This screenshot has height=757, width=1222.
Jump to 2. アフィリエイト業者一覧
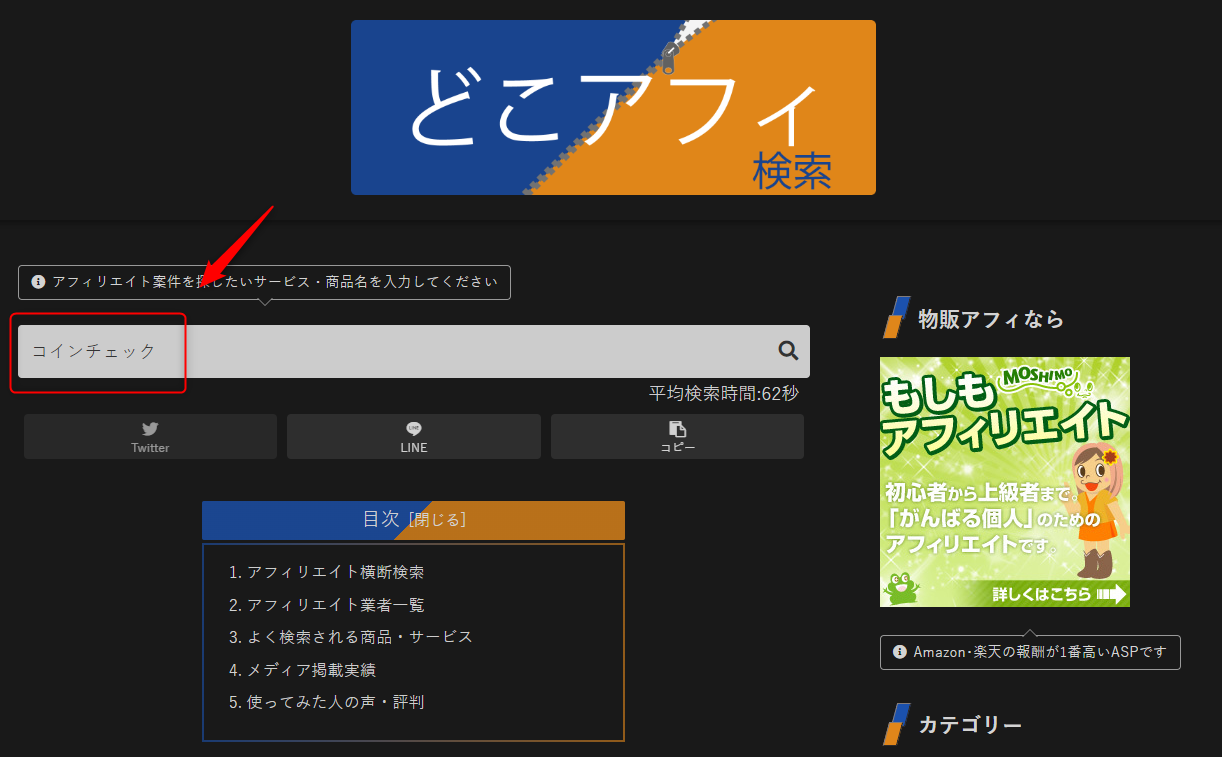tap(326, 605)
